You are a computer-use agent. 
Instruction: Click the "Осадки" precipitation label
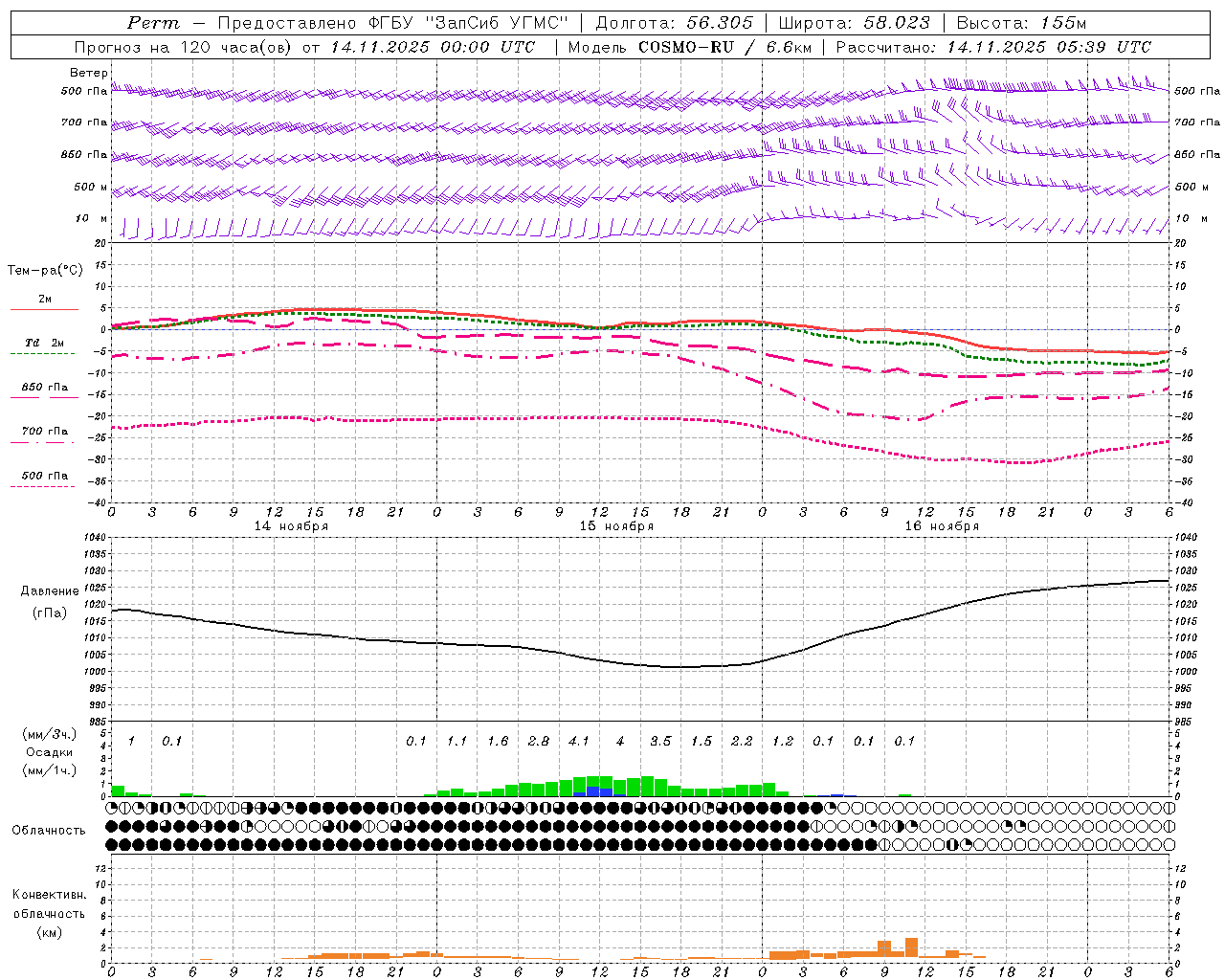tap(50, 752)
